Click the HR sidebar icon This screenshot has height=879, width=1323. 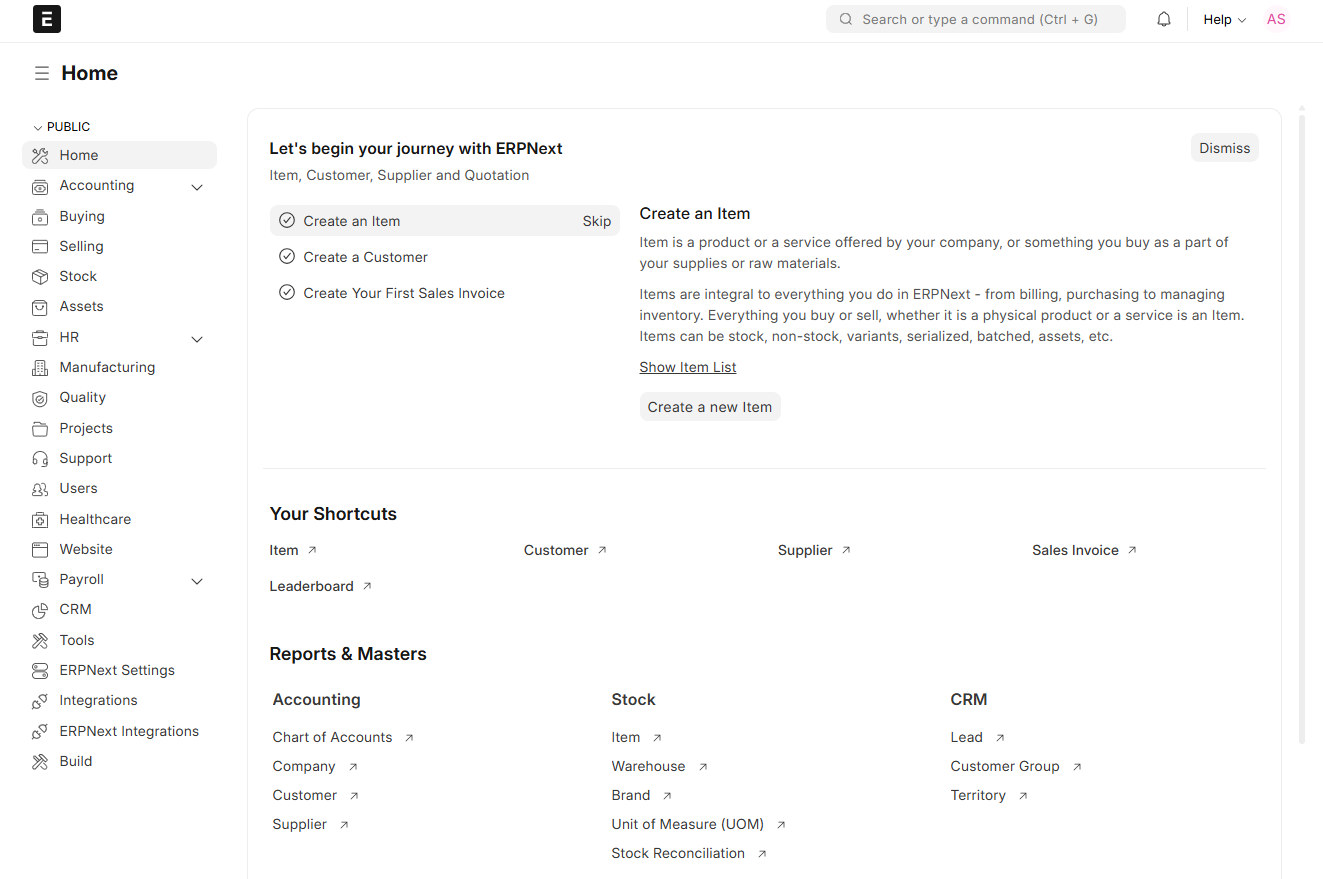coord(40,338)
